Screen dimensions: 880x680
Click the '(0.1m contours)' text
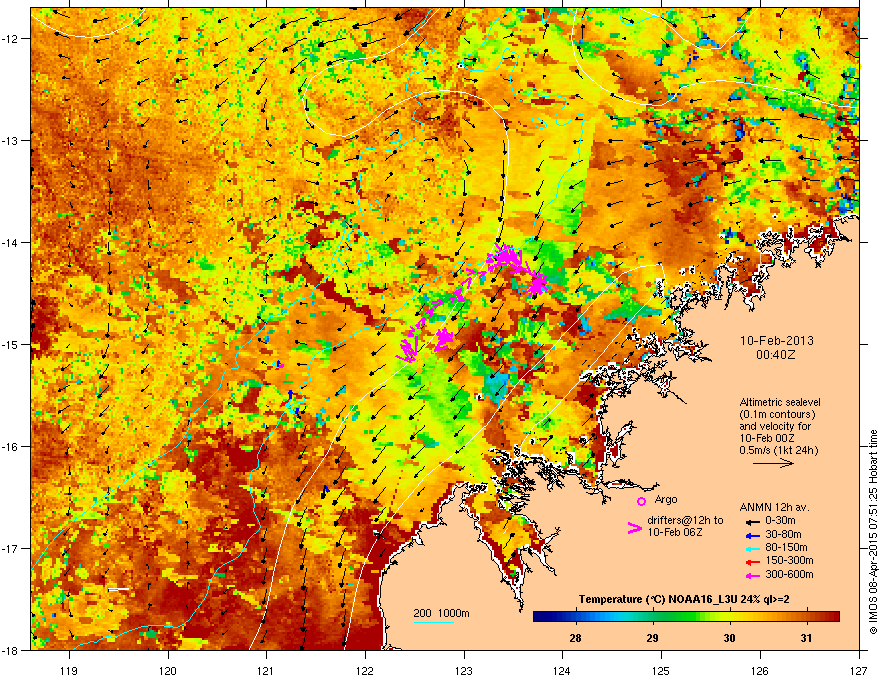coord(777,414)
